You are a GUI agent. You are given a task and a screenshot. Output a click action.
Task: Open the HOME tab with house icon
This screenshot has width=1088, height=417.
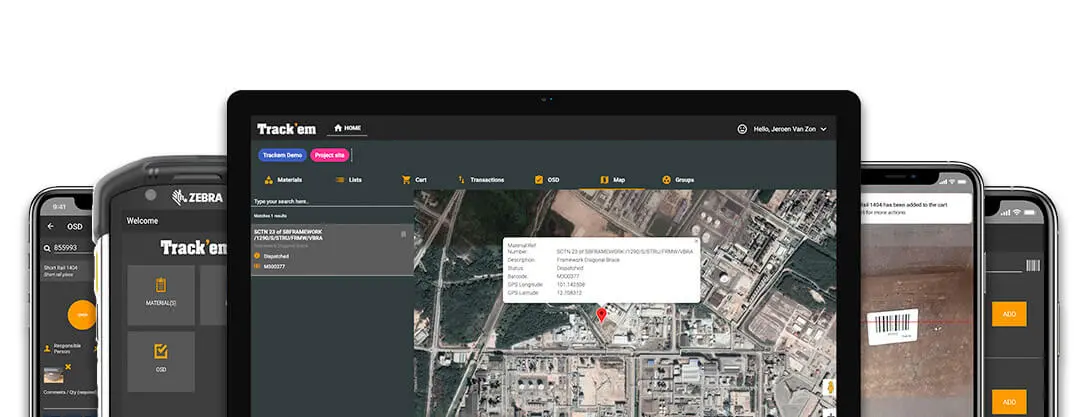coord(348,128)
